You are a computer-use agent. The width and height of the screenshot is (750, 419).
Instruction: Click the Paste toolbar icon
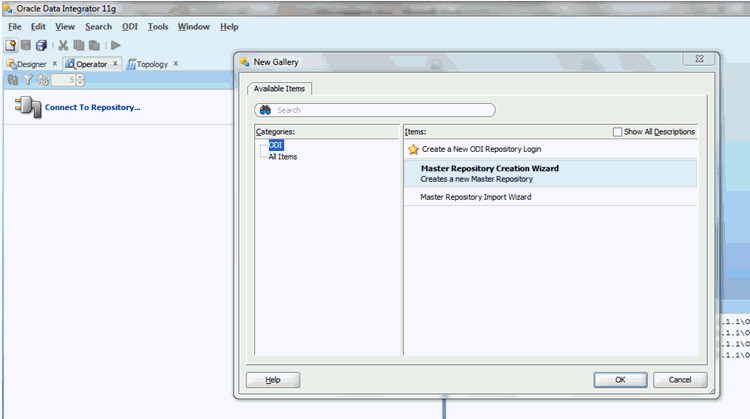click(95, 45)
